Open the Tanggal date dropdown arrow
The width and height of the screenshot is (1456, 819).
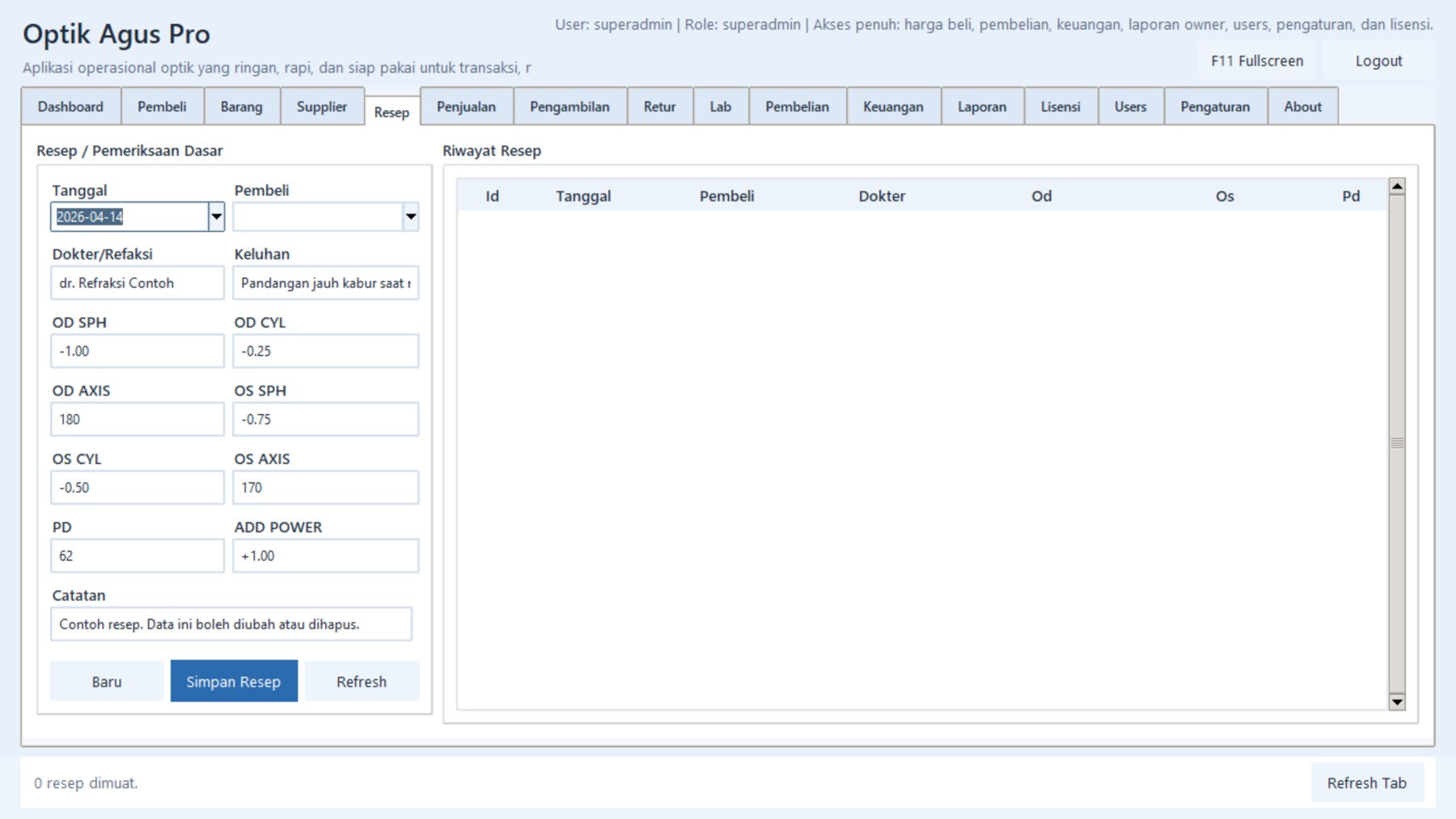[216, 217]
